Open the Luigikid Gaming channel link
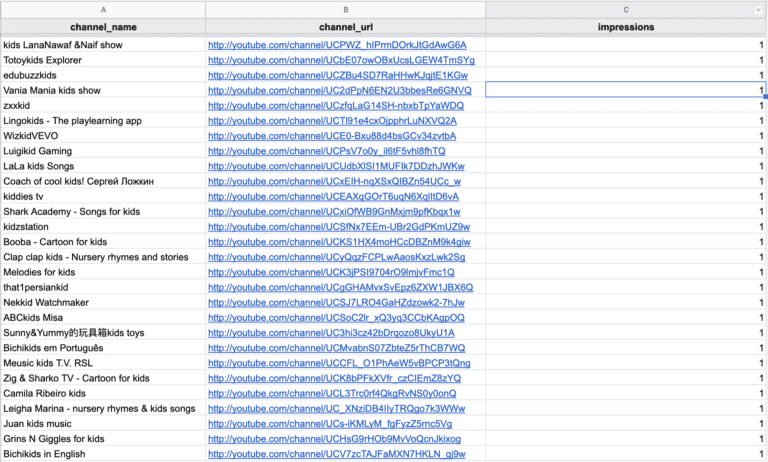This screenshot has height=462, width=768. tap(327, 151)
